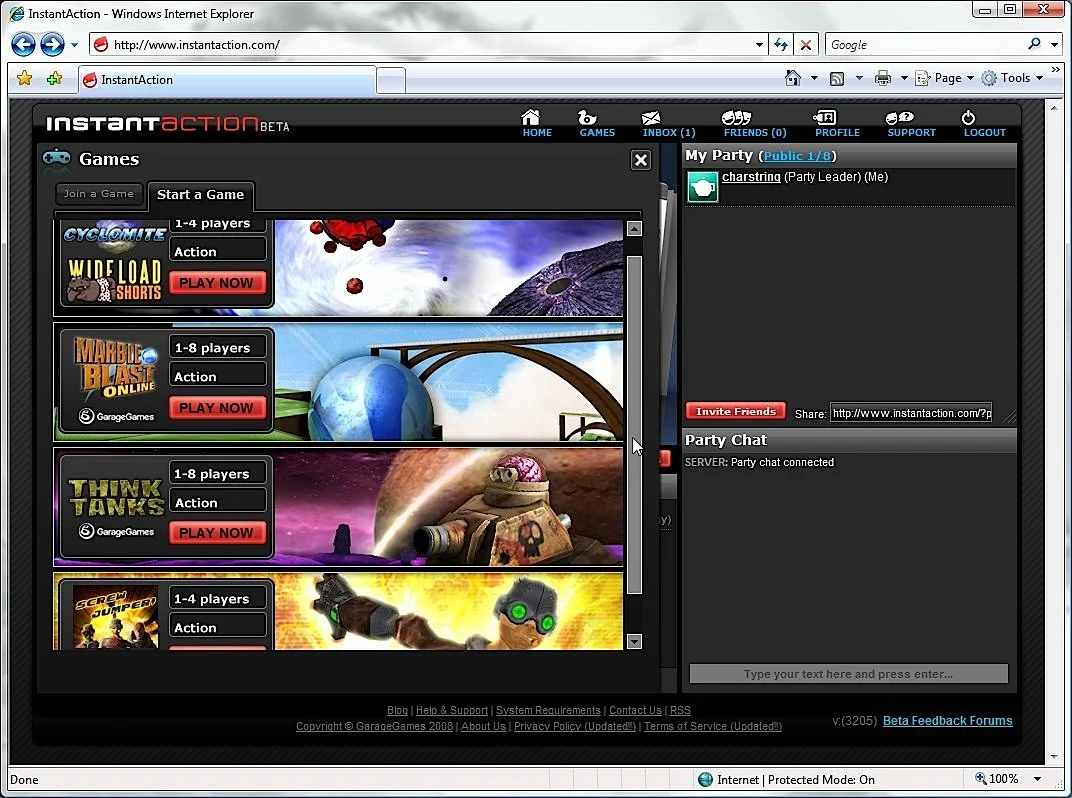
Task: Open Favorites Center star icon
Action: pos(24,78)
